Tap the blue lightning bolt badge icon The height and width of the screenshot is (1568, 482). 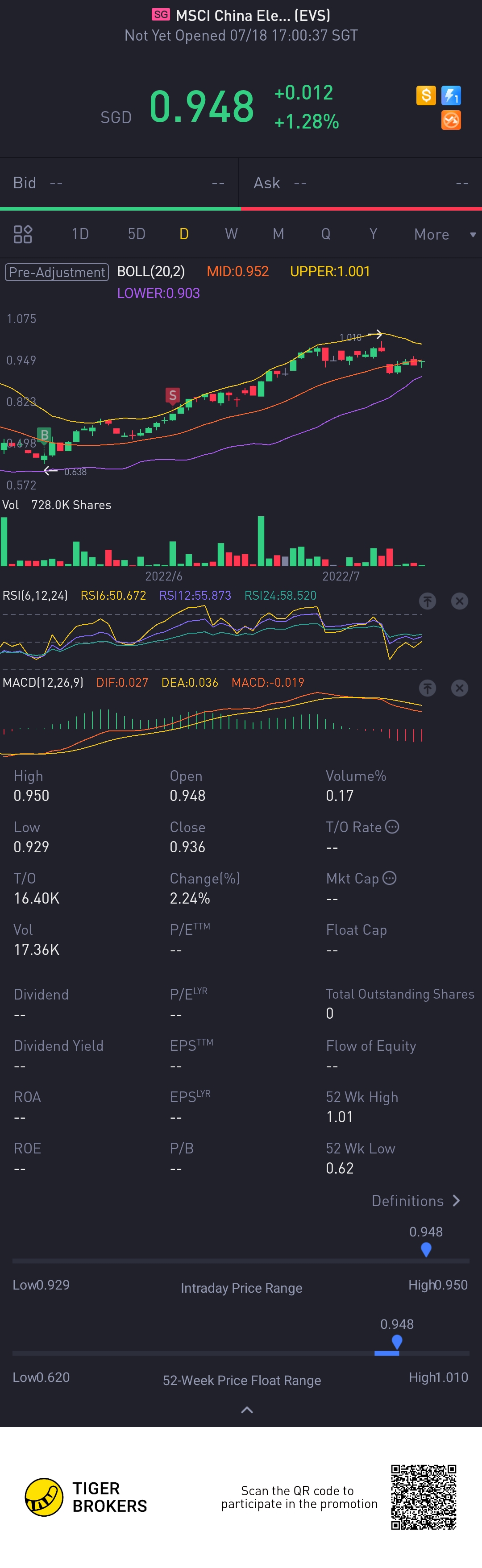point(451,95)
